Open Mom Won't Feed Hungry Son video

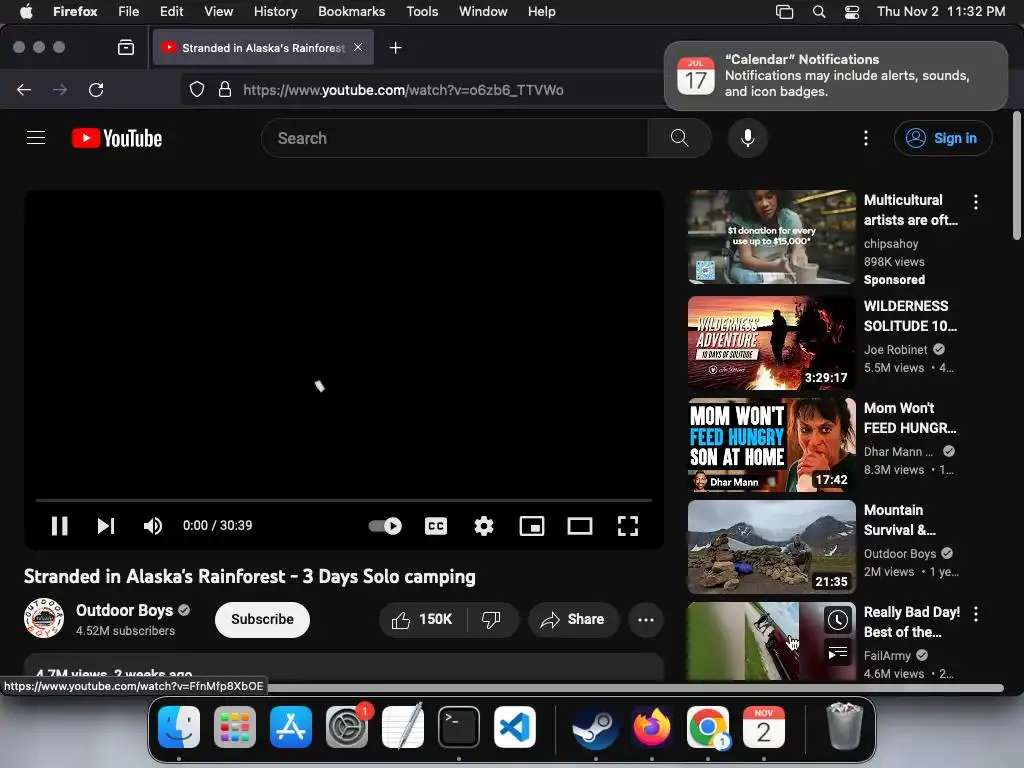pyautogui.click(x=771, y=445)
